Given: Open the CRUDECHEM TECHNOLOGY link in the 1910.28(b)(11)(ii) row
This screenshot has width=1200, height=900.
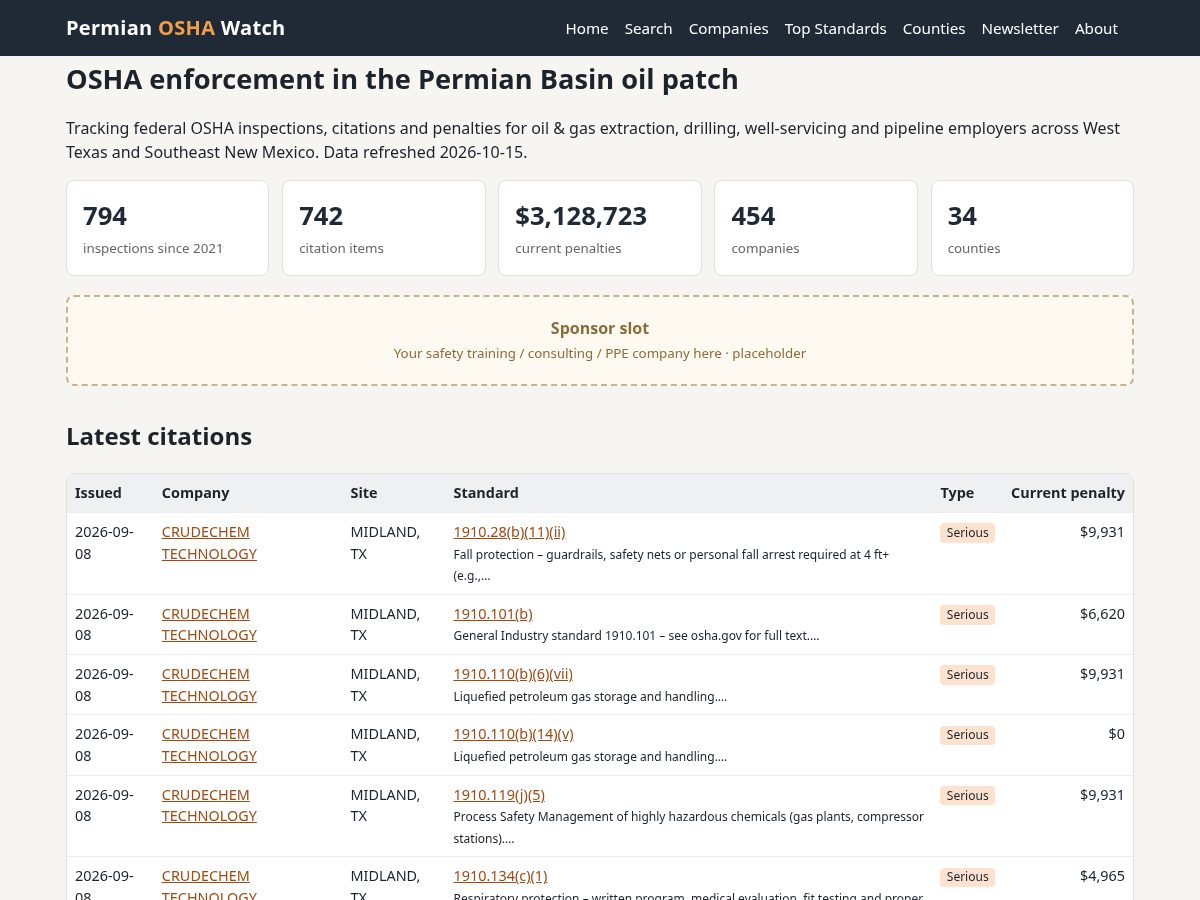Looking at the screenshot, I should coord(209,543).
